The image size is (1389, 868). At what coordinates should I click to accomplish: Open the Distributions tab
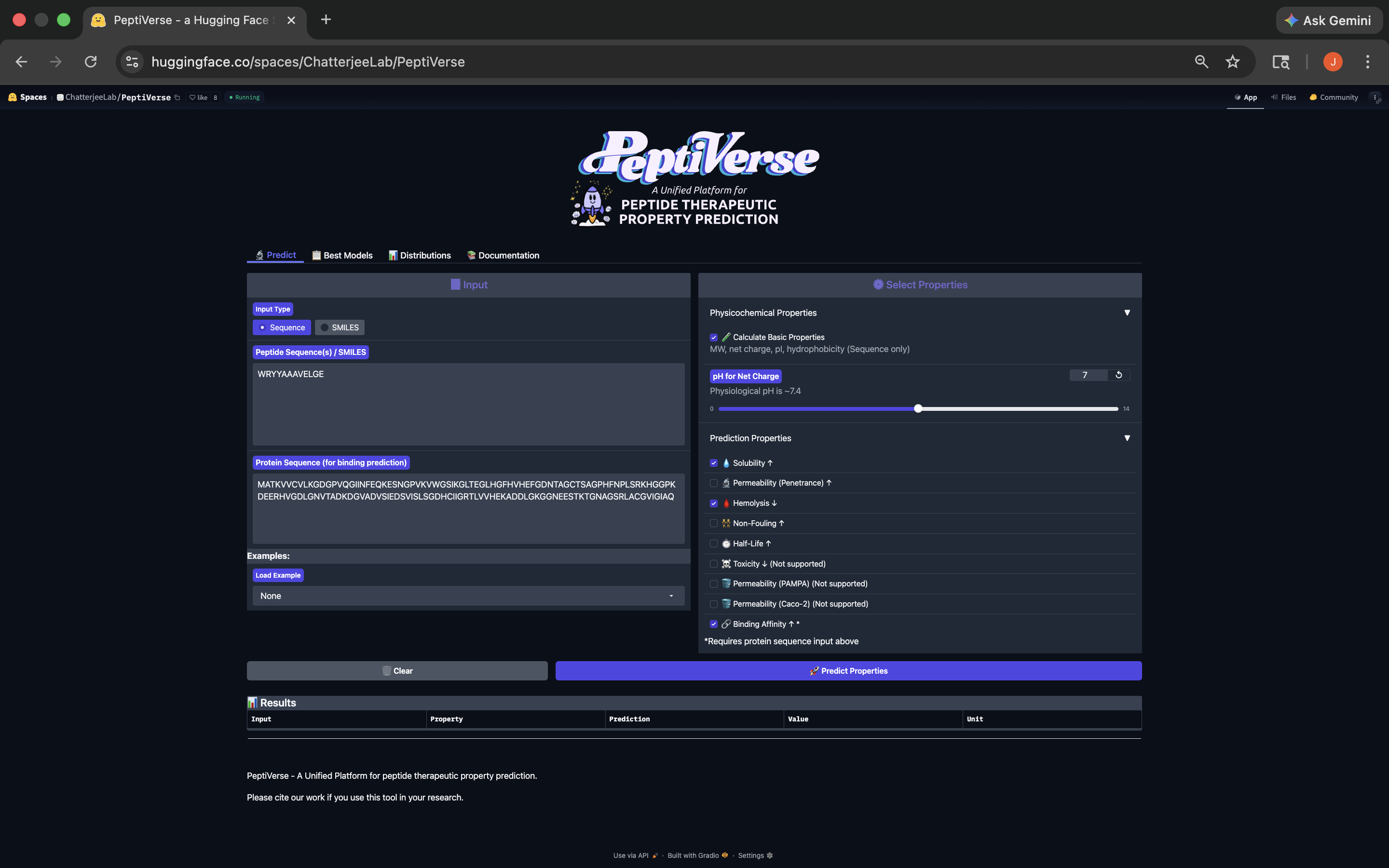click(x=420, y=256)
